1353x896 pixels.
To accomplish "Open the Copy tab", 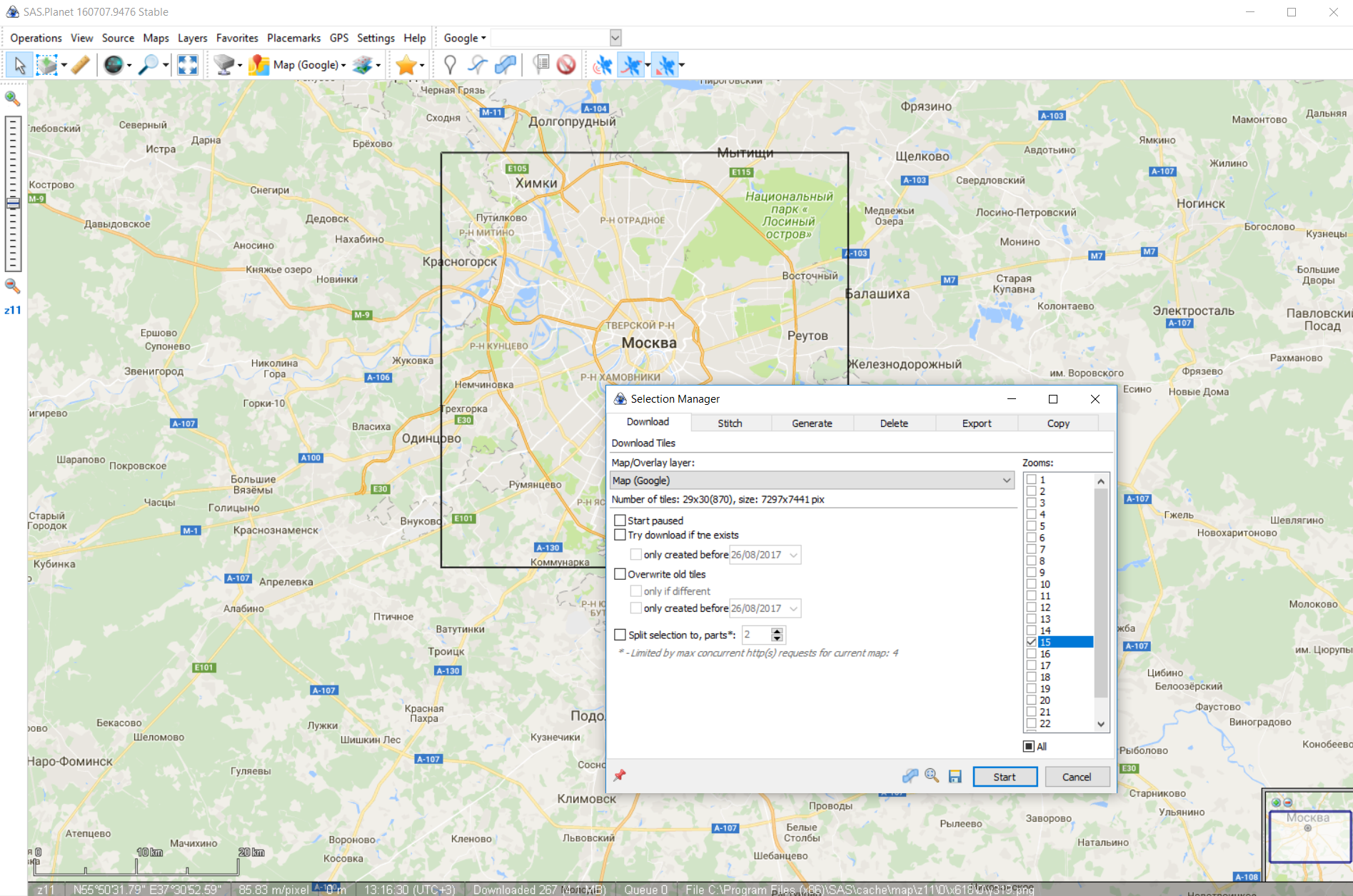I will click(1058, 423).
